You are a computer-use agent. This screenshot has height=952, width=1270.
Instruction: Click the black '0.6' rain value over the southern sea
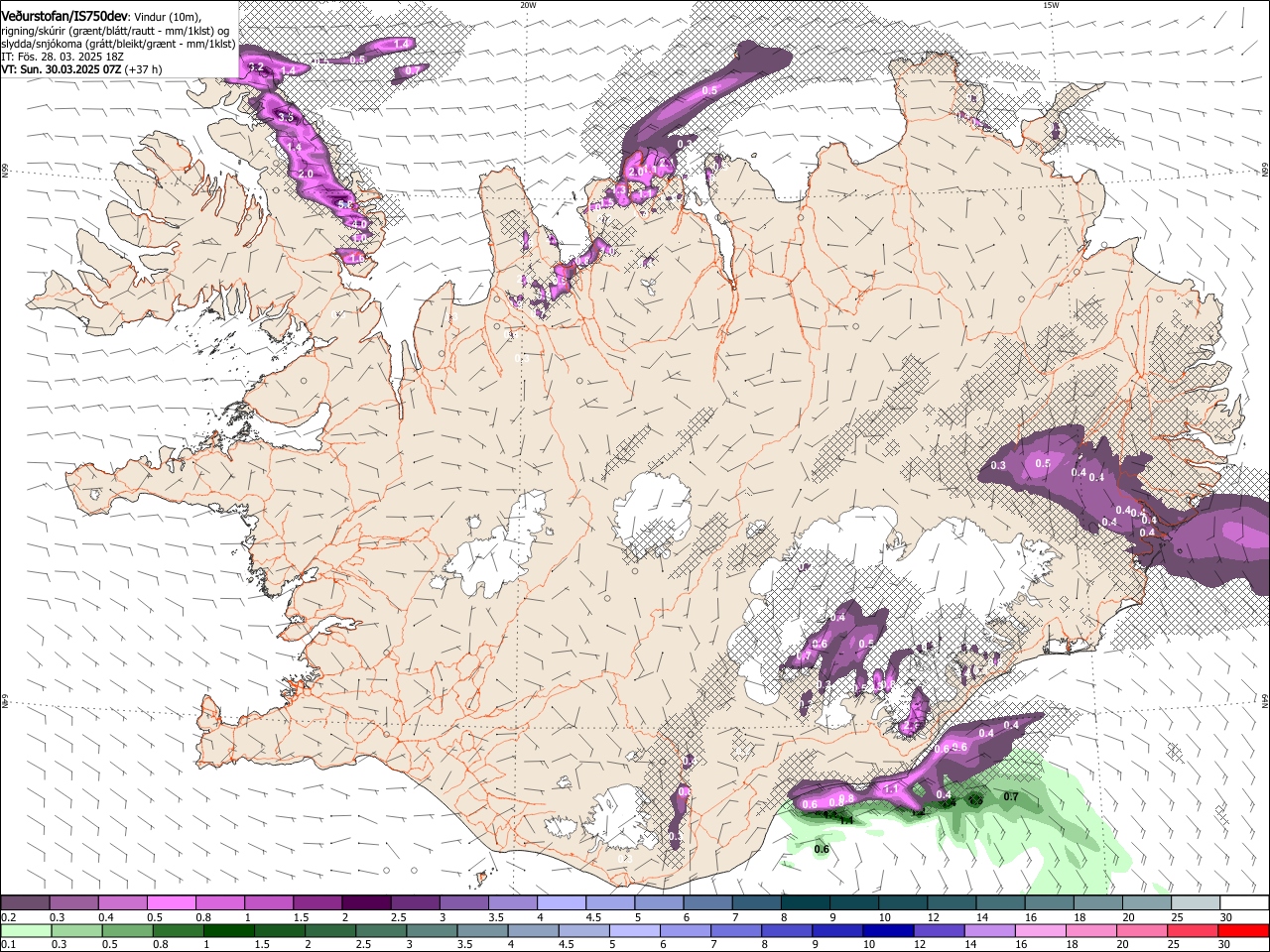822,849
